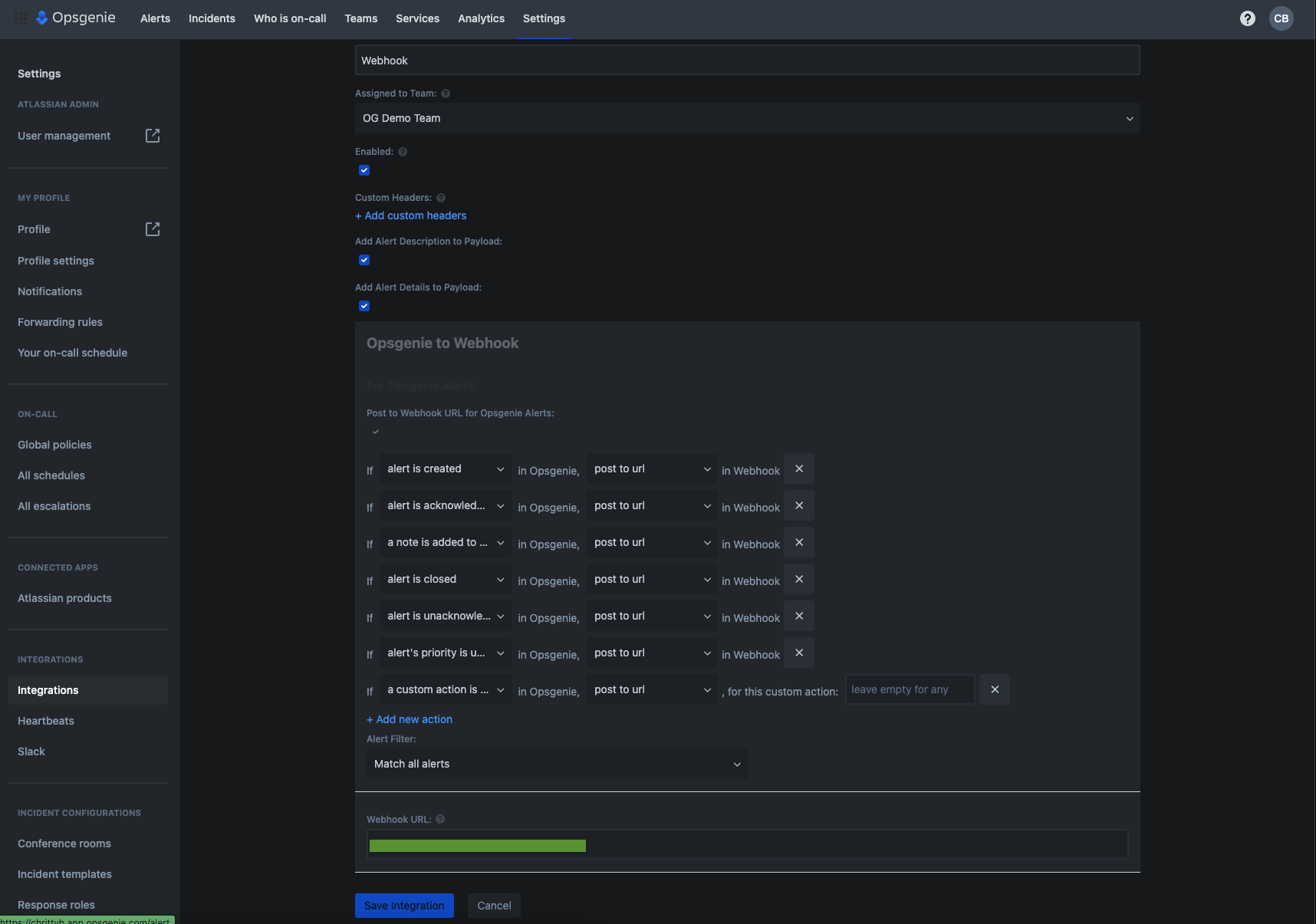Show the Assigned to Team help tooltip

coord(446,94)
